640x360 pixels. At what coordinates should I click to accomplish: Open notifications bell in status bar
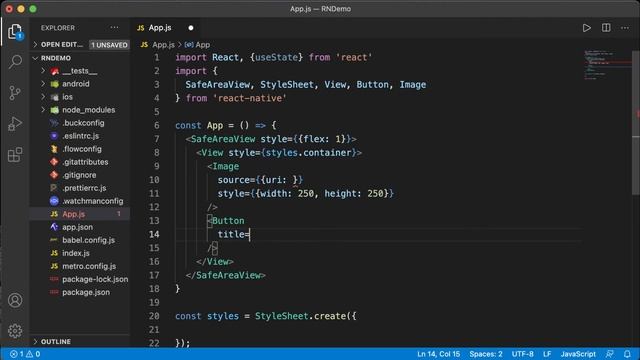[627, 354]
